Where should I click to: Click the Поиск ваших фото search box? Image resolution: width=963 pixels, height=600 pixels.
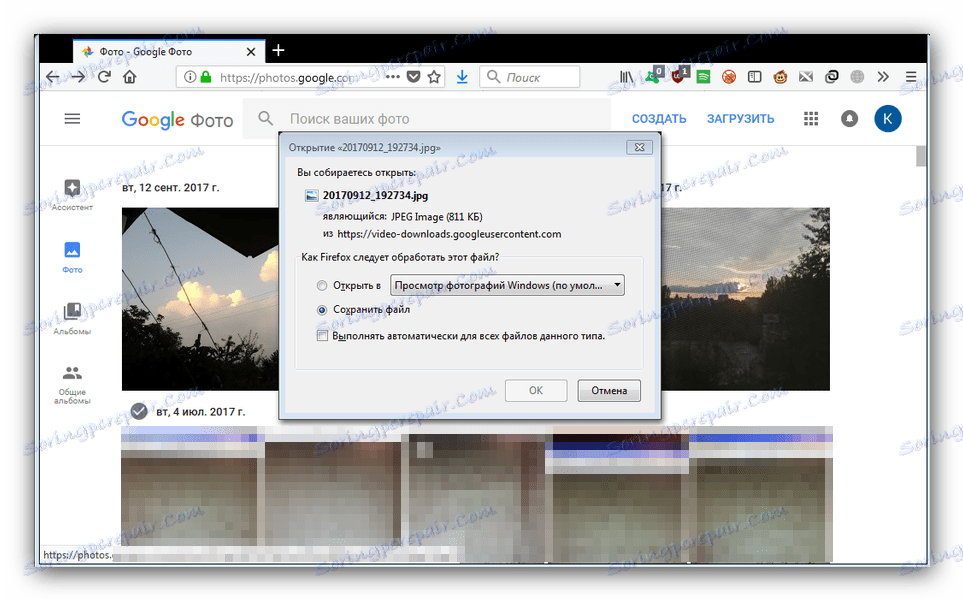[427, 119]
